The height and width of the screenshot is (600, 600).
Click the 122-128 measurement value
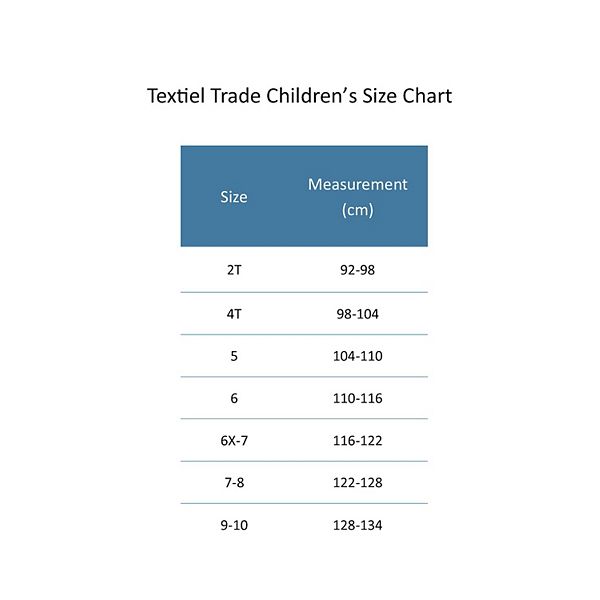357,482
